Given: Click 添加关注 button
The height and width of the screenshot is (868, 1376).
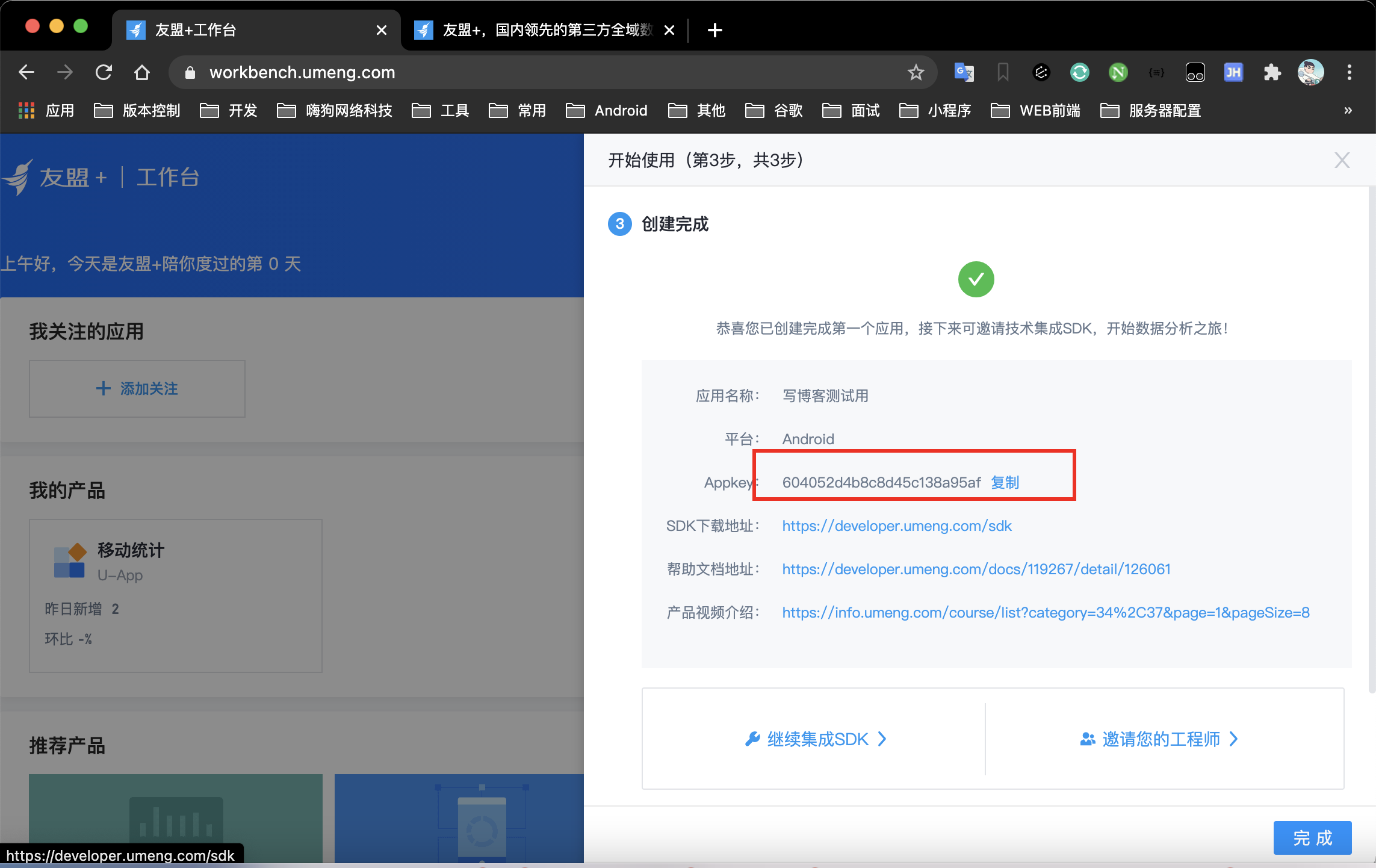Looking at the screenshot, I should [x=137, y=389].
